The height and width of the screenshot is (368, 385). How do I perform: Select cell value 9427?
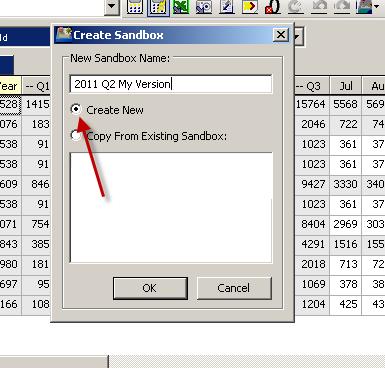point(312,184)
